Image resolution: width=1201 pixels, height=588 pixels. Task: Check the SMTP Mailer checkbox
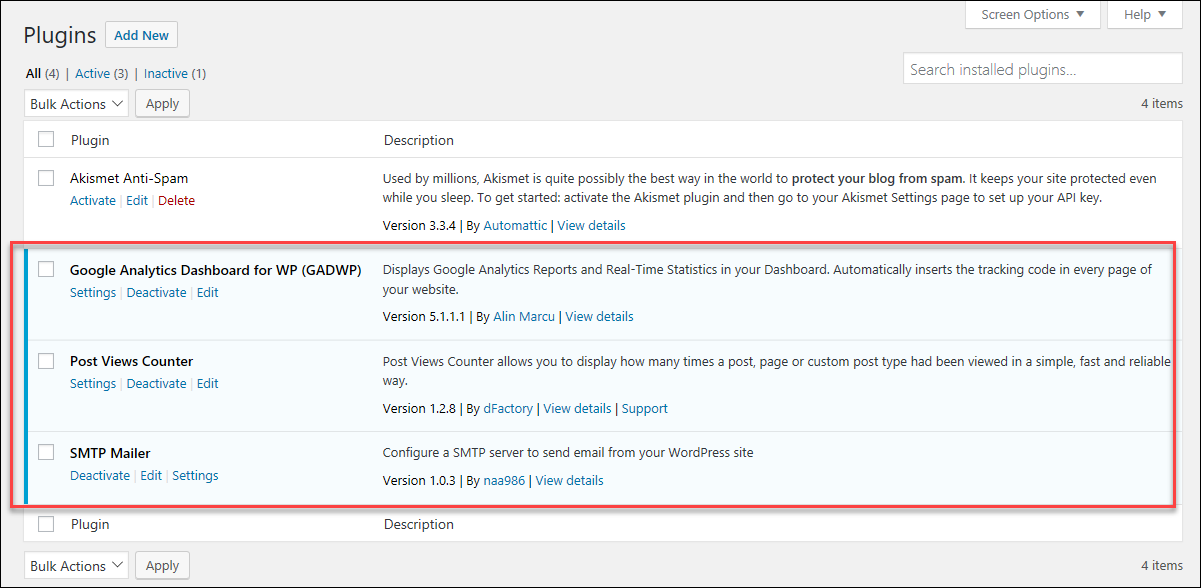46,452
